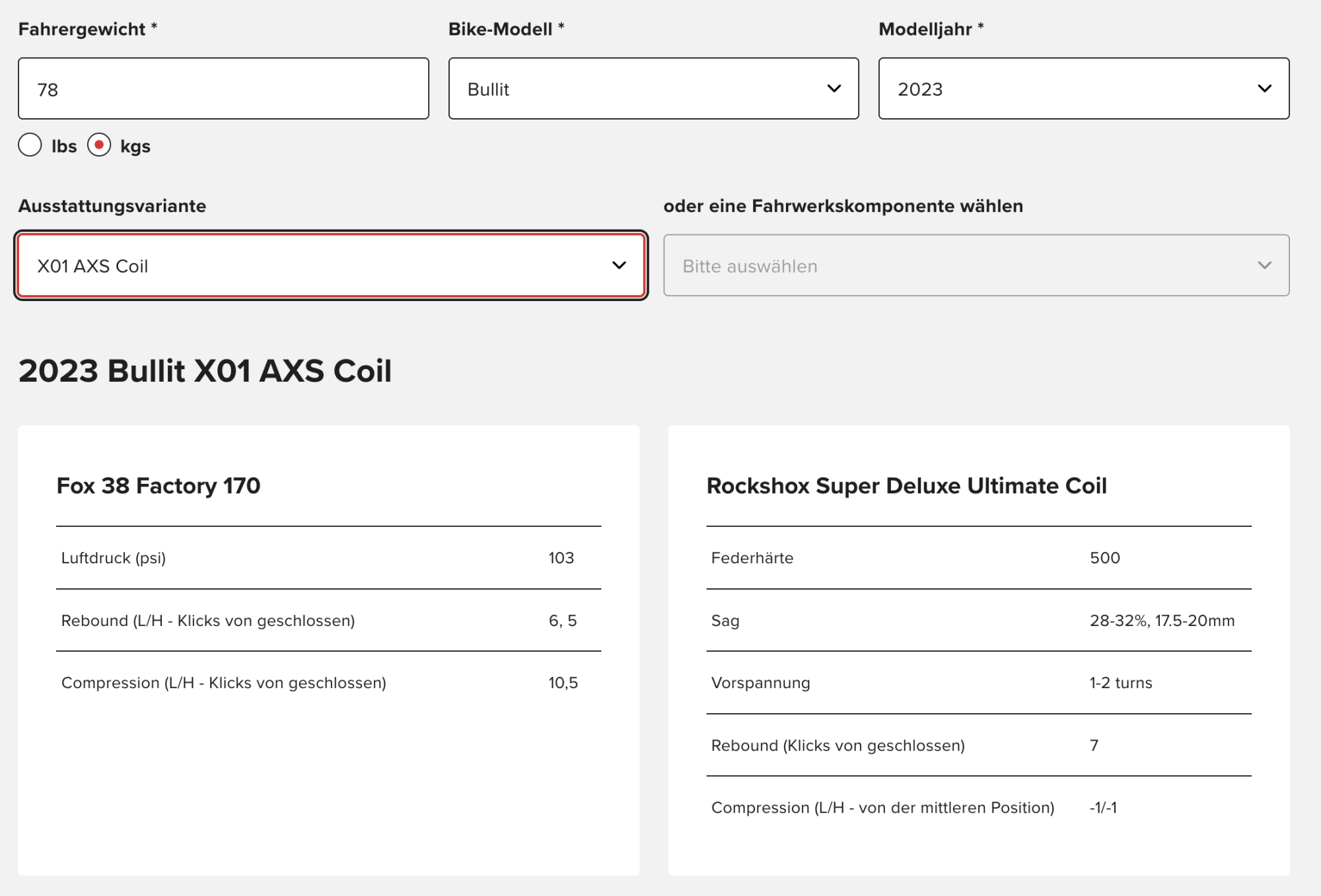Select the lbs radio button
The height and width of the screenshot is (896, 1321).
pyautogui.click(x=30, y=145)
